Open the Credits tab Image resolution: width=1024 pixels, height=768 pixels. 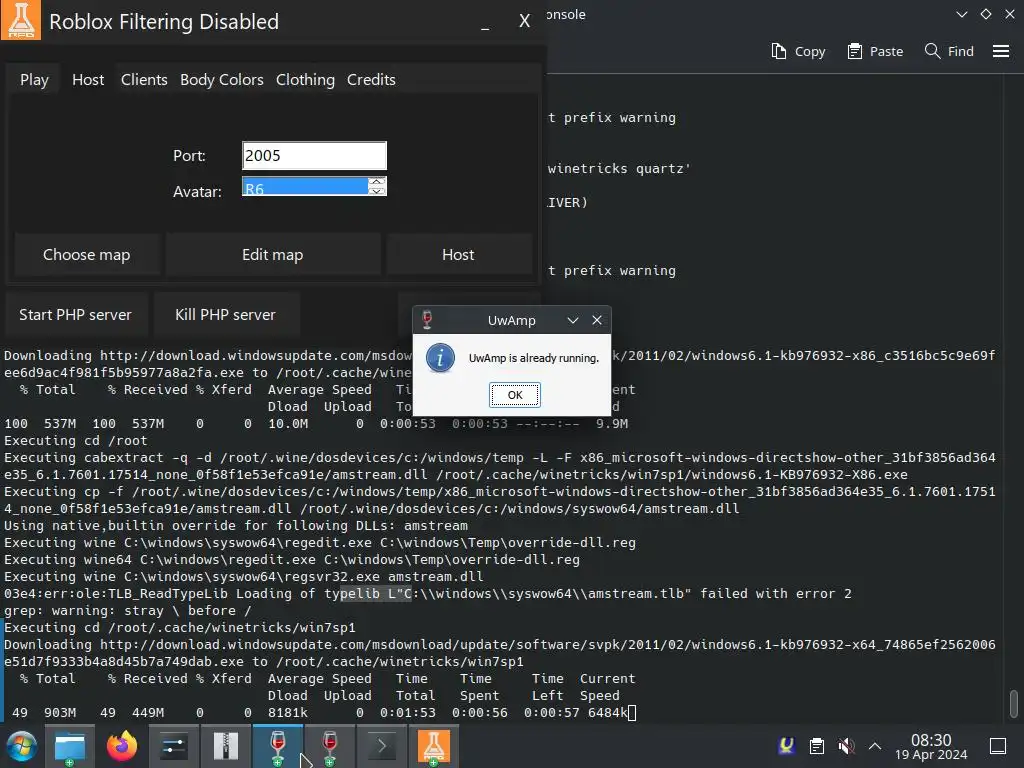(372, 80)
